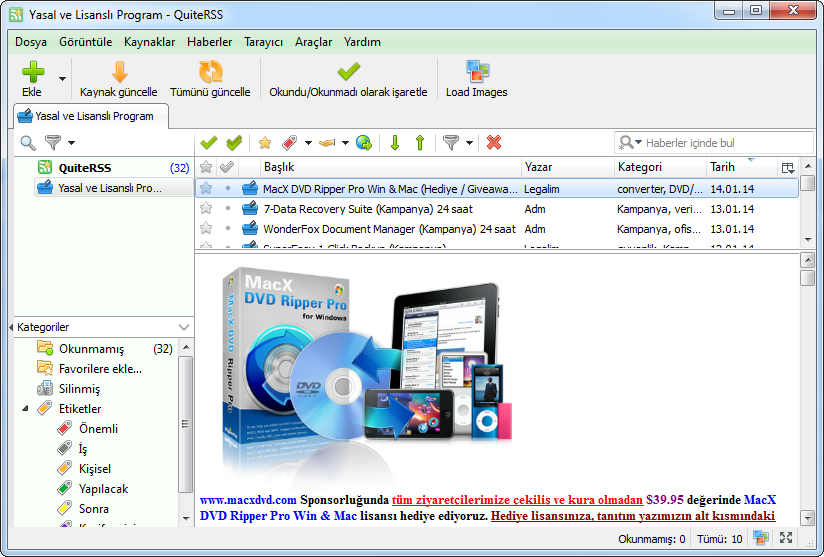The image size is (824, 557).
Task: Click the fullscreen icon in status bar
Action: (786, 539)
